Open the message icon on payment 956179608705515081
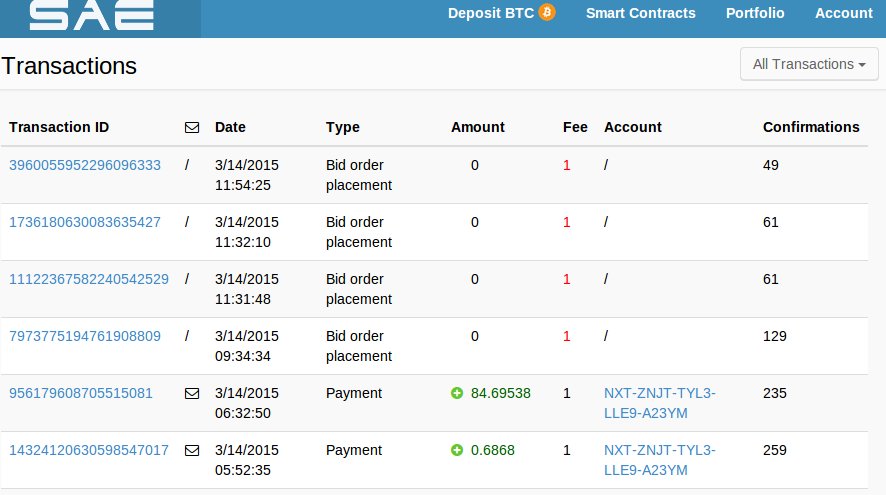 [192, 393]
